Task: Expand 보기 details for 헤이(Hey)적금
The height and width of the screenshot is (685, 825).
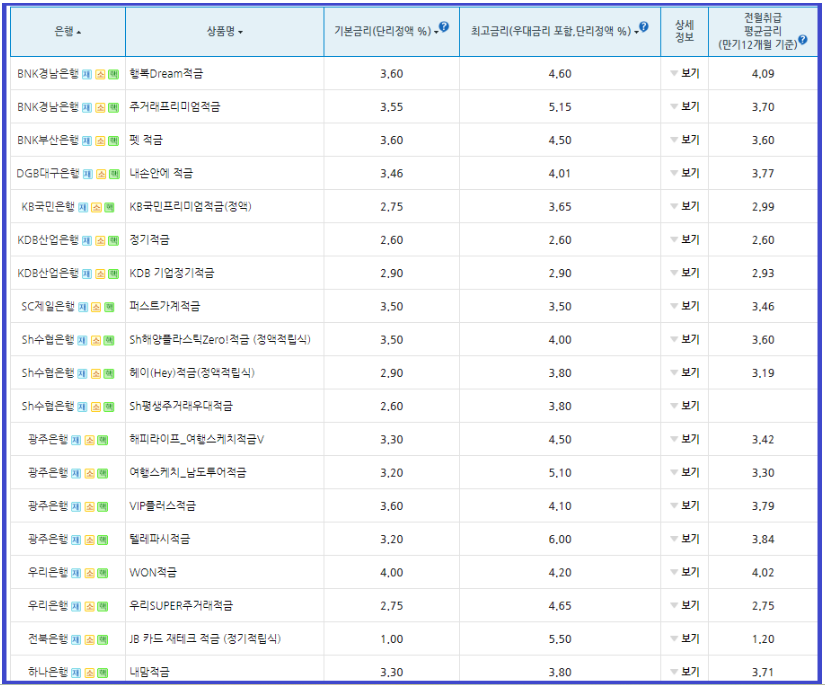Action: (x=685, y=372)
